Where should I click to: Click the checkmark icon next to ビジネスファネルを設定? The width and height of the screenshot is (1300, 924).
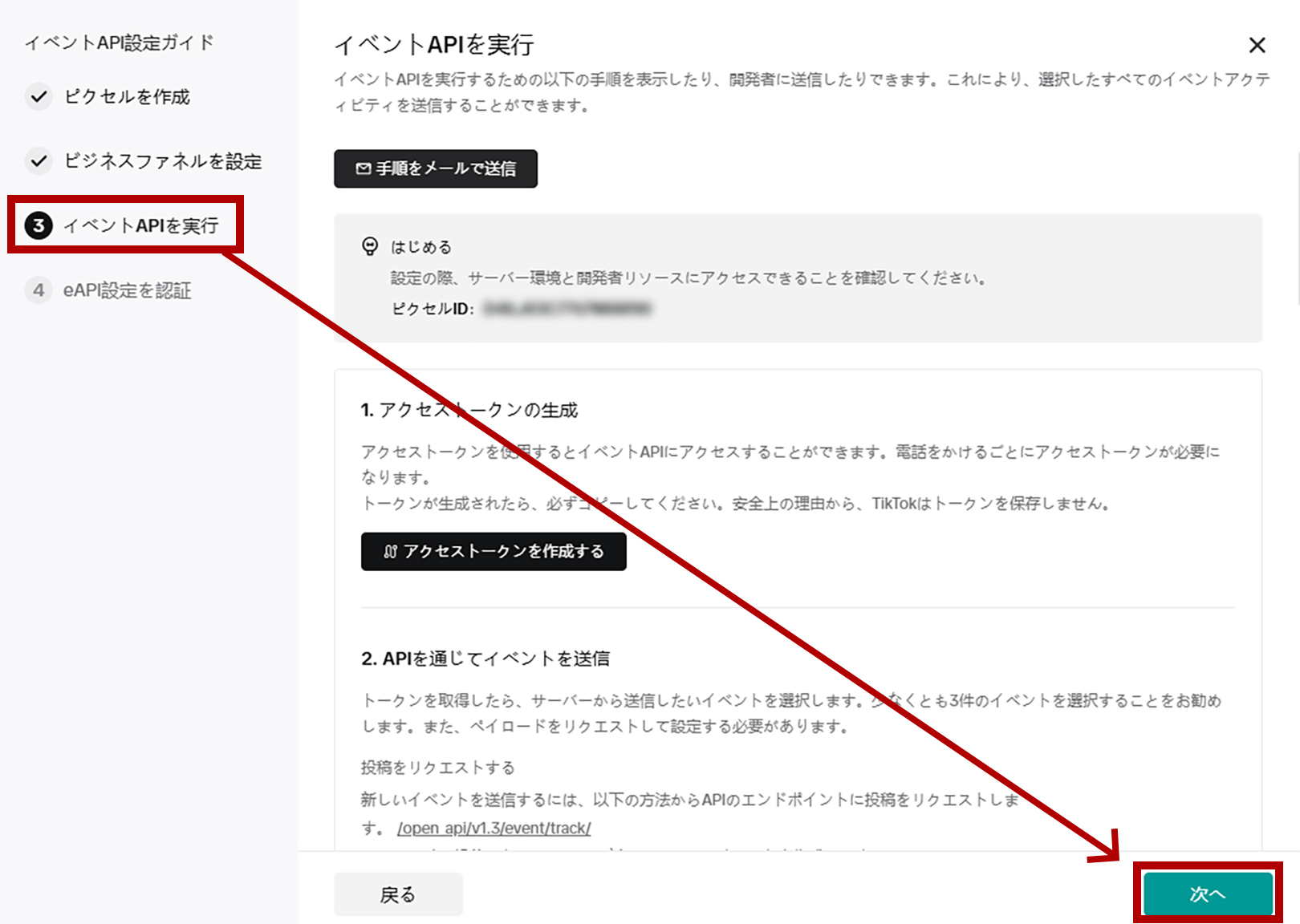pos(39,161)
